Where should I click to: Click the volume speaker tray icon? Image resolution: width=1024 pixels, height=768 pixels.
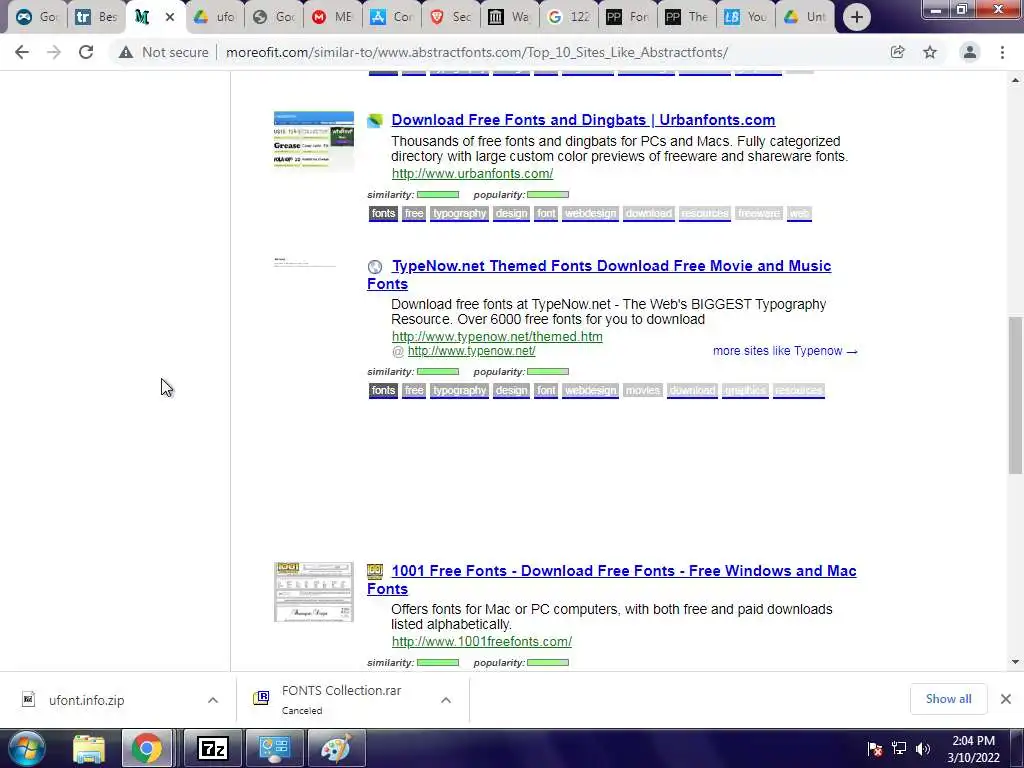point(922,749)
